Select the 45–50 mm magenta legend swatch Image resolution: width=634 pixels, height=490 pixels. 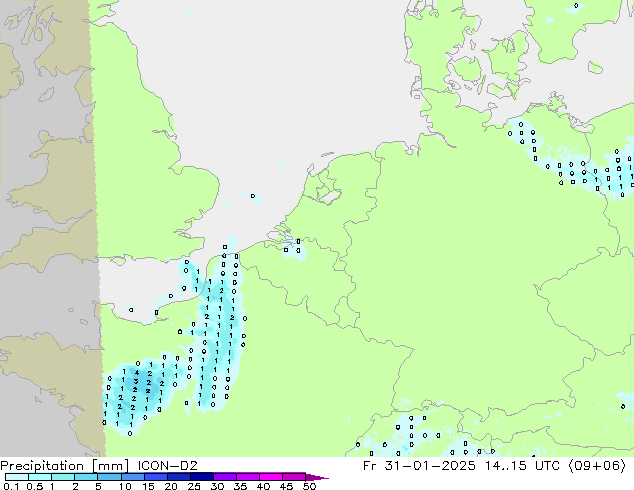coord(294,477)
